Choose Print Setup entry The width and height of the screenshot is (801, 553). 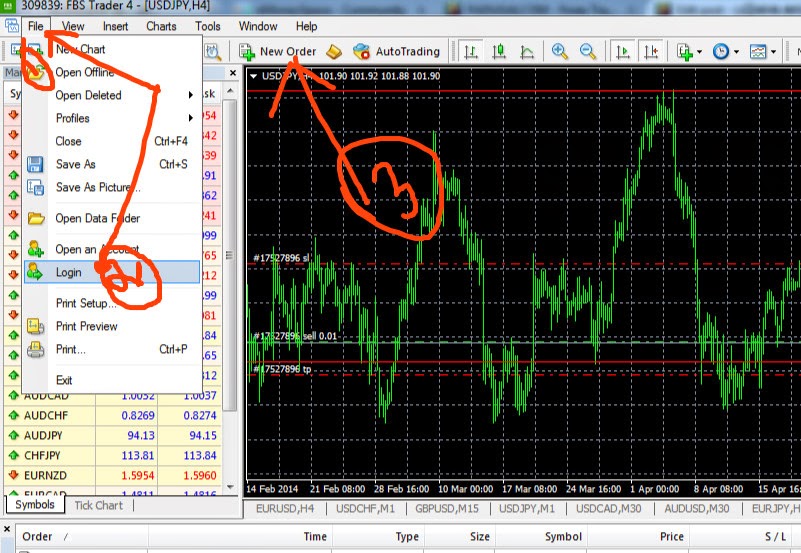tap(112, 303)
